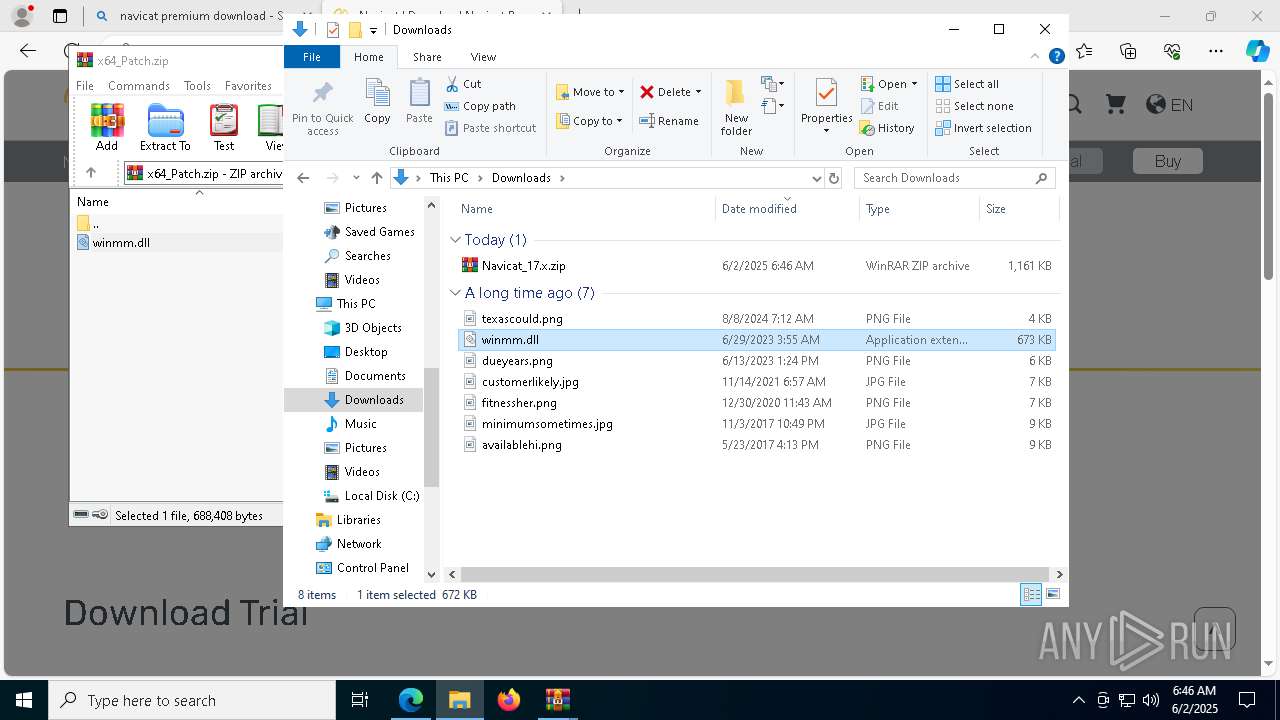Screen dimensions: 1280x720
Task: Select Navicat_17.x.zip file
Action: (x=755, y=266)
